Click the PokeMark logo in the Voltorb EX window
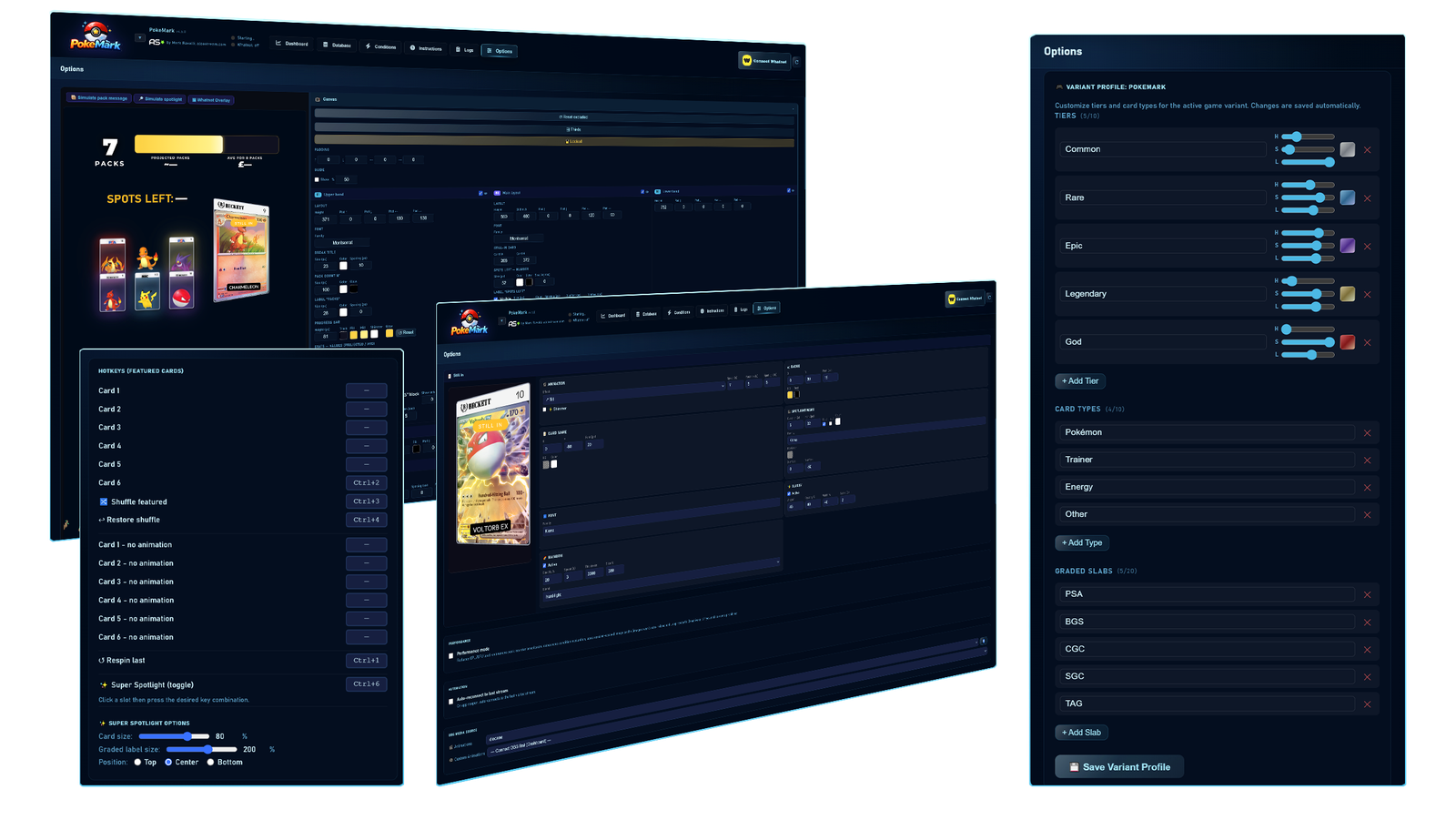This screenshot has height=820, width=1456. tap(470, 321)
